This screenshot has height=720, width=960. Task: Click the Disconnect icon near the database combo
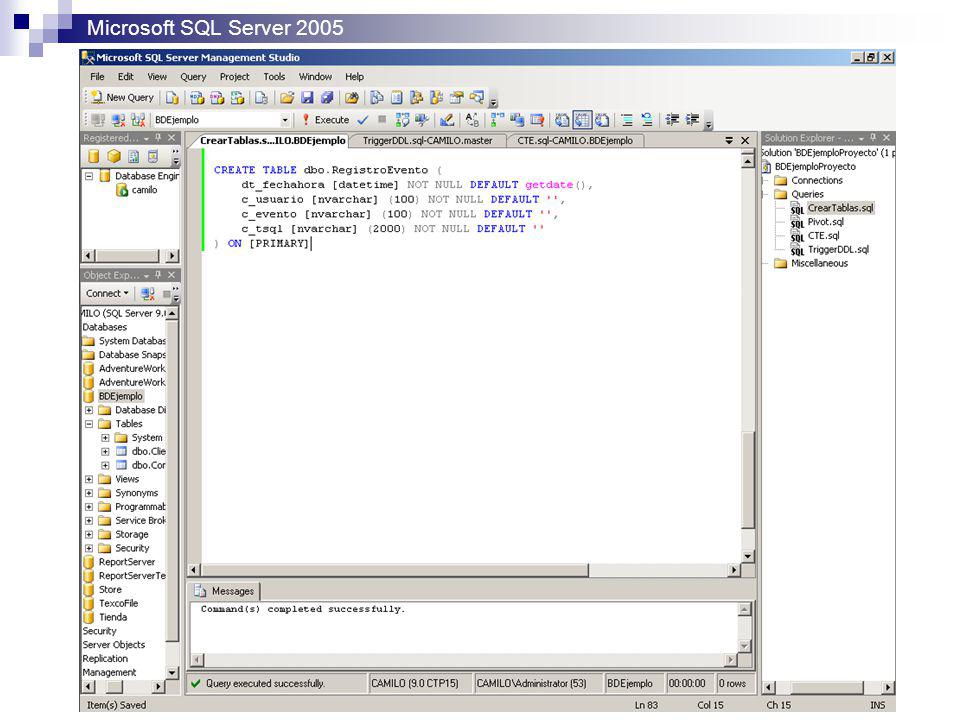118,120
